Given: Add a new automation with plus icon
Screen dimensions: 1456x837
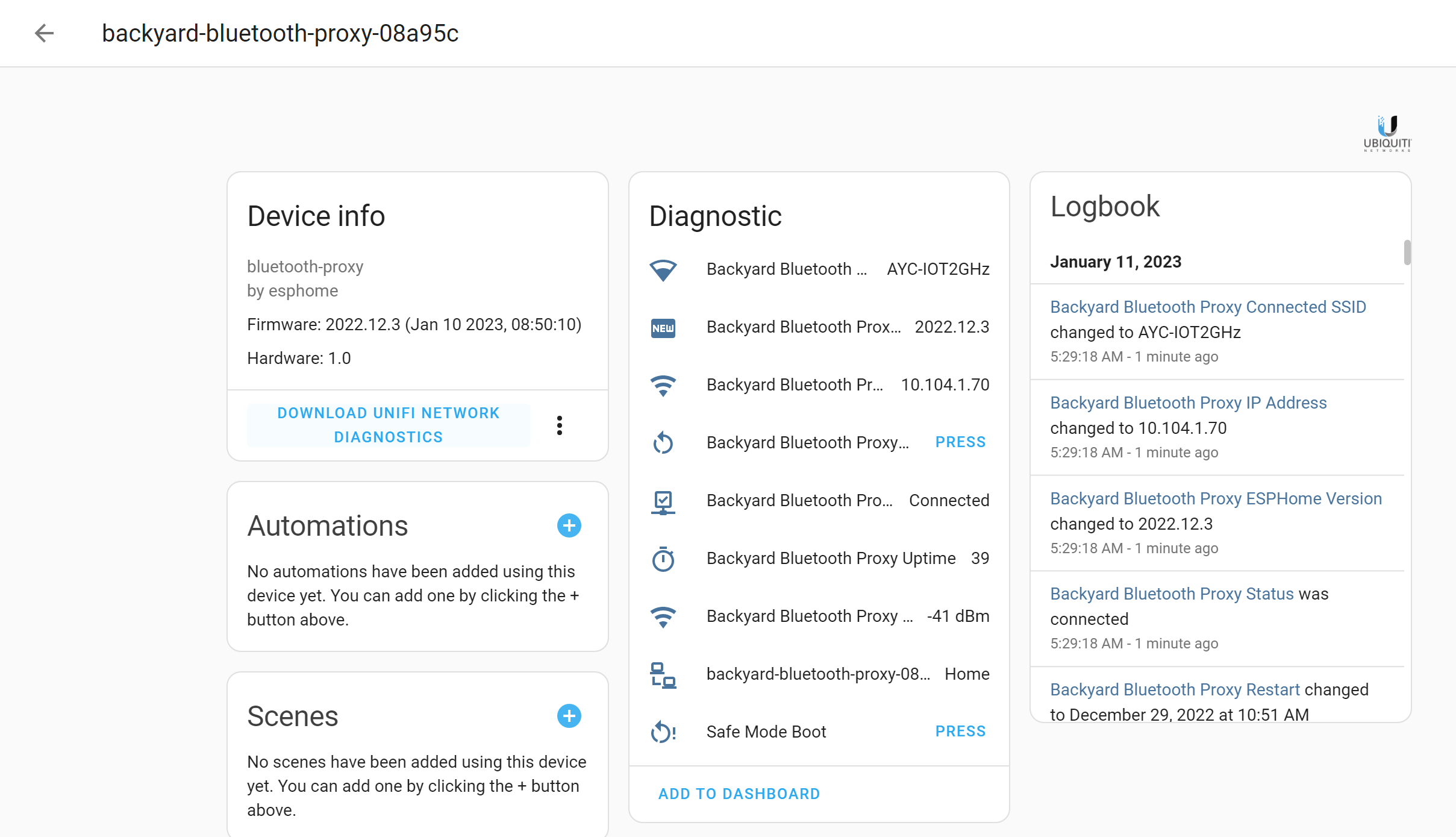Looking at the screenshot, I should 569,525.
